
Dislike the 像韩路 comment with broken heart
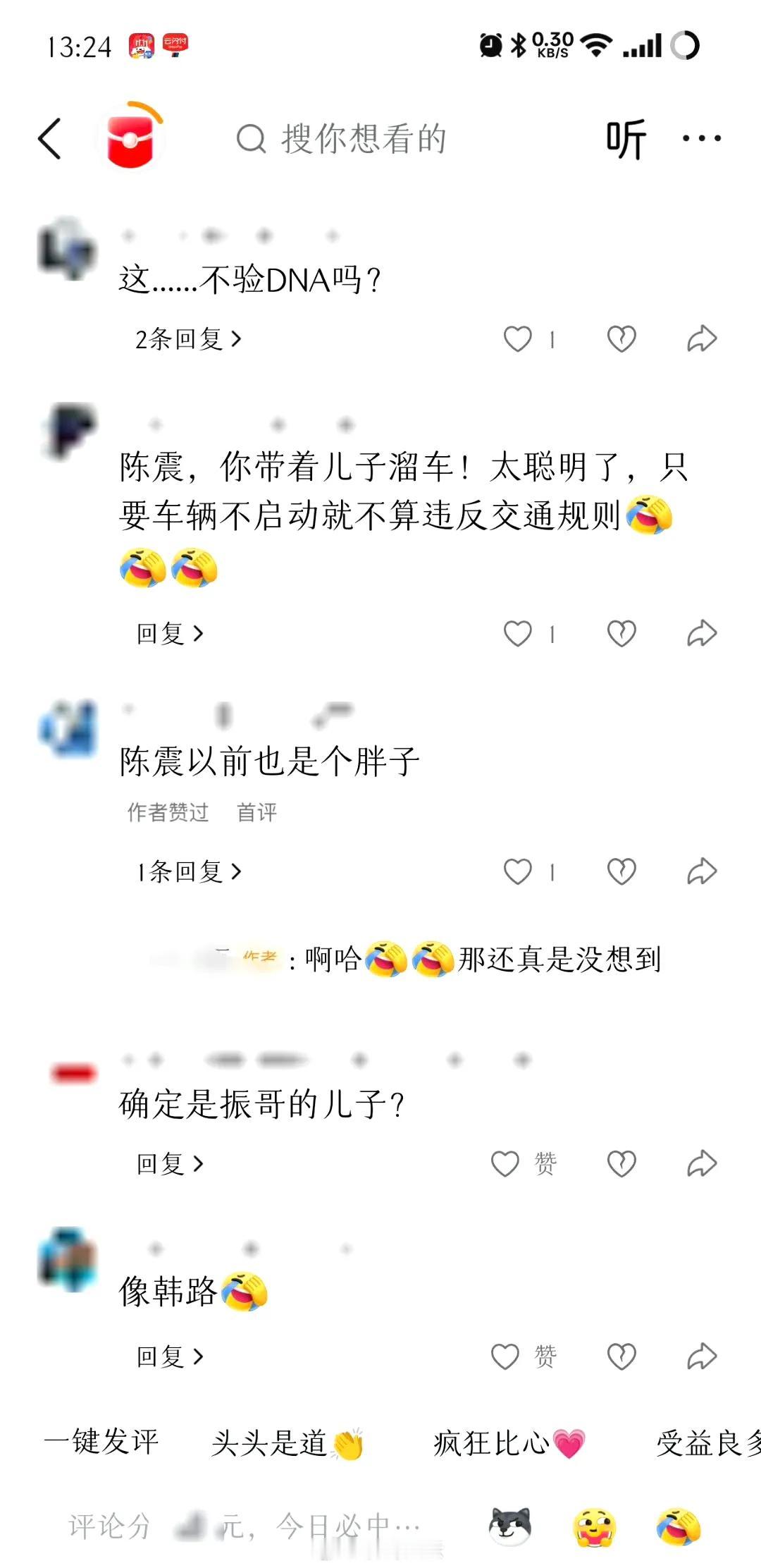click(x=621, y=1356)
